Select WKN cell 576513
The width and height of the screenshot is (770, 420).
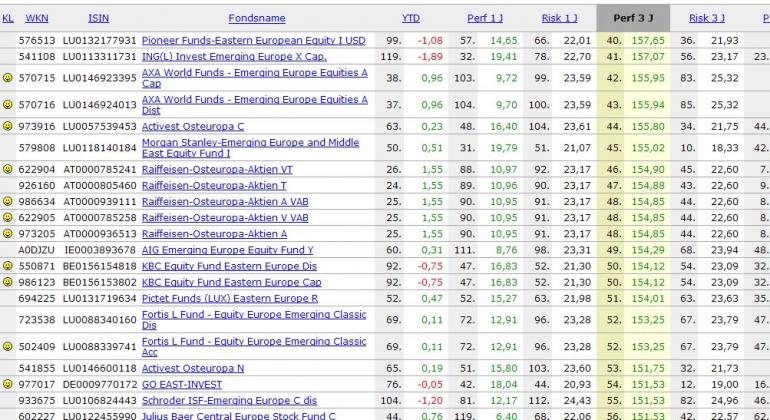(x=37, y=40)
